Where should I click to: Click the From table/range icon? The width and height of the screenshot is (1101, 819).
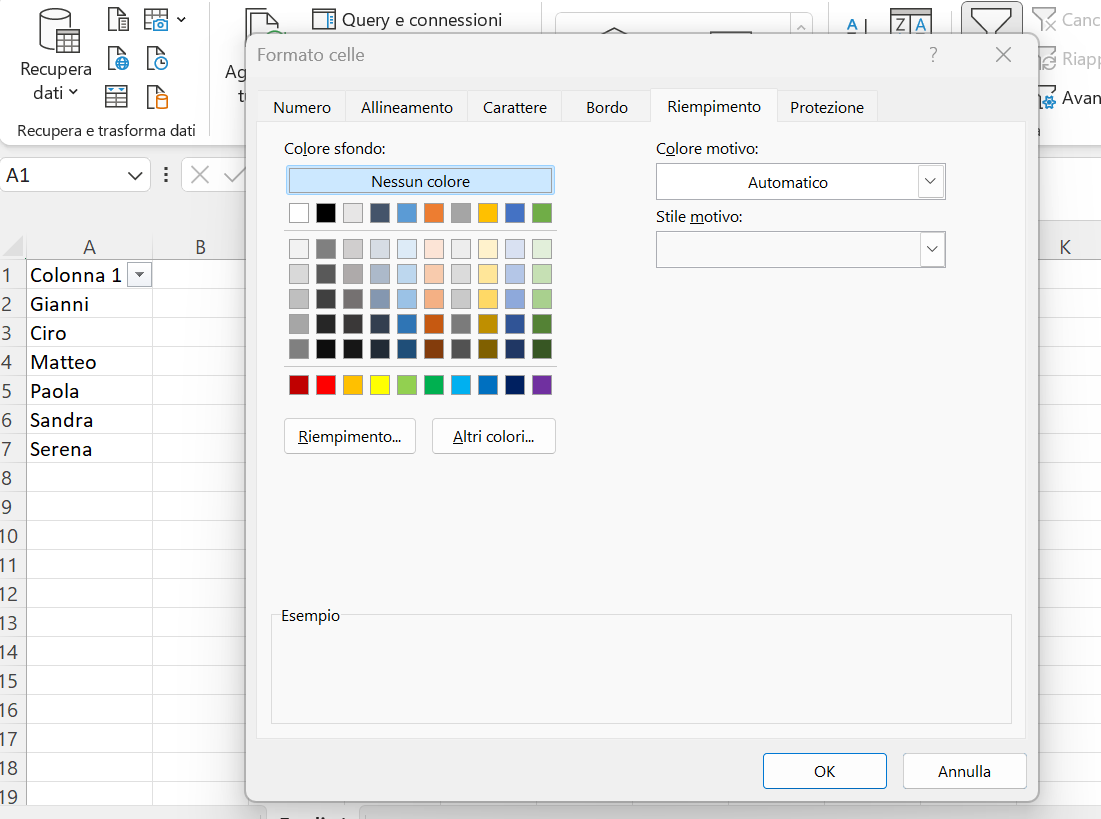[x=117, y=96]
